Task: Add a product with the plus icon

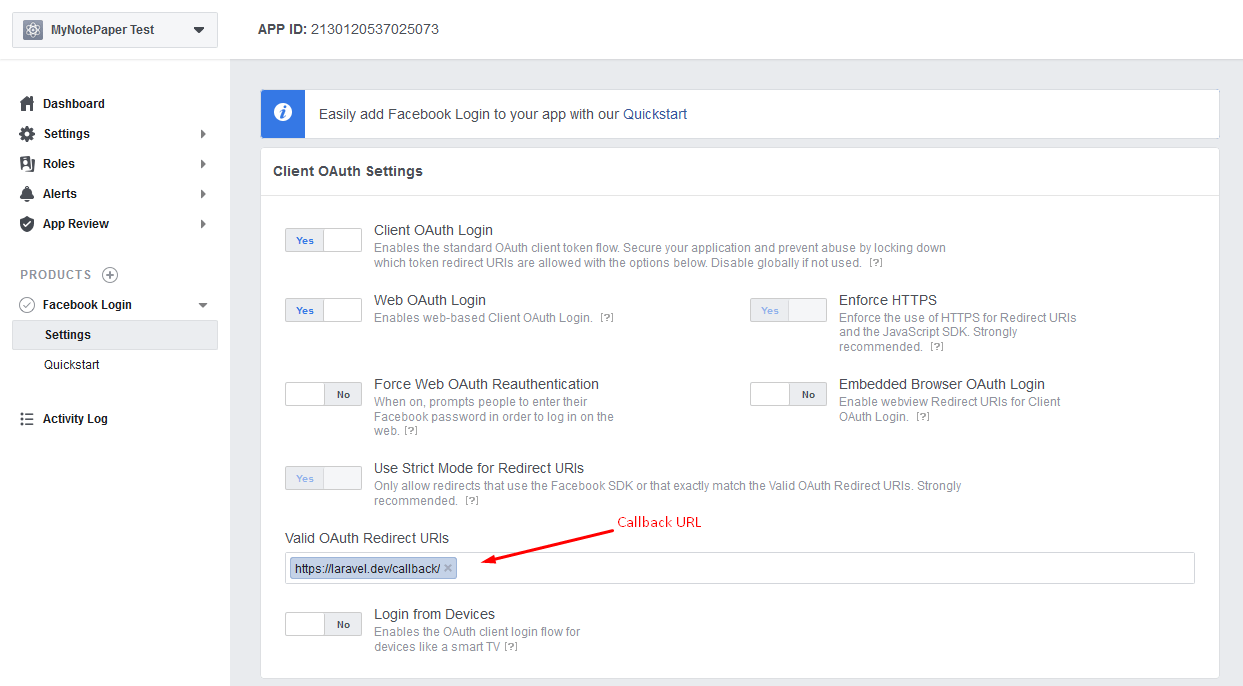Action: (110, 275)
